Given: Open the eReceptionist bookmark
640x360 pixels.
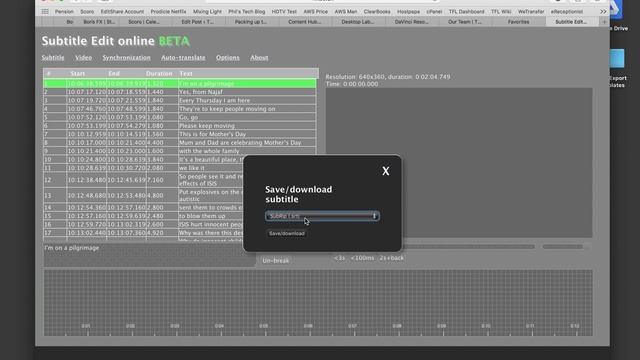Looking at the screenshot, I should pyautogui.click(x=567, y=11).
